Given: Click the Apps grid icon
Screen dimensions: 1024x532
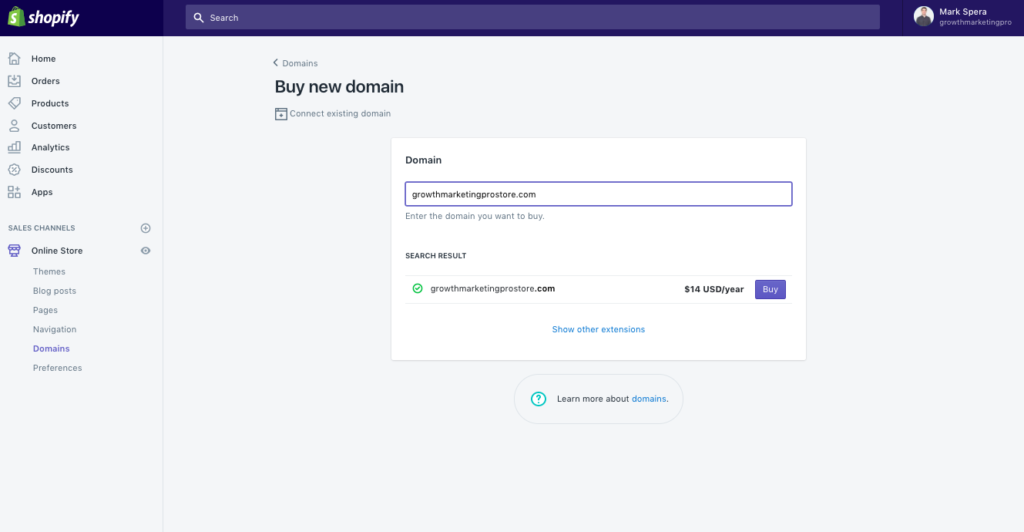Looking at the screenshot, I should click(14, 192).
